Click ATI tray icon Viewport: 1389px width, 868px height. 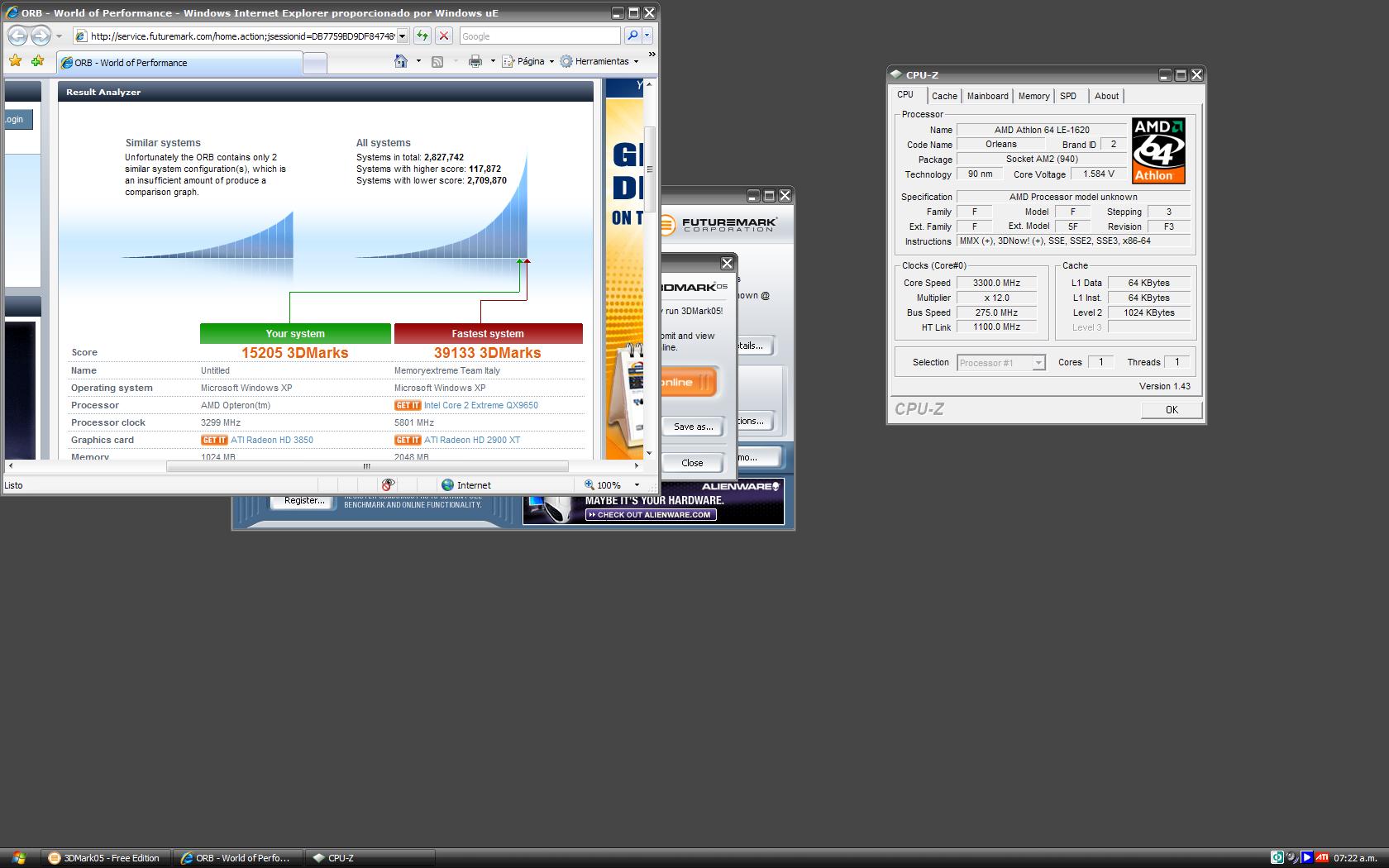1322,857
